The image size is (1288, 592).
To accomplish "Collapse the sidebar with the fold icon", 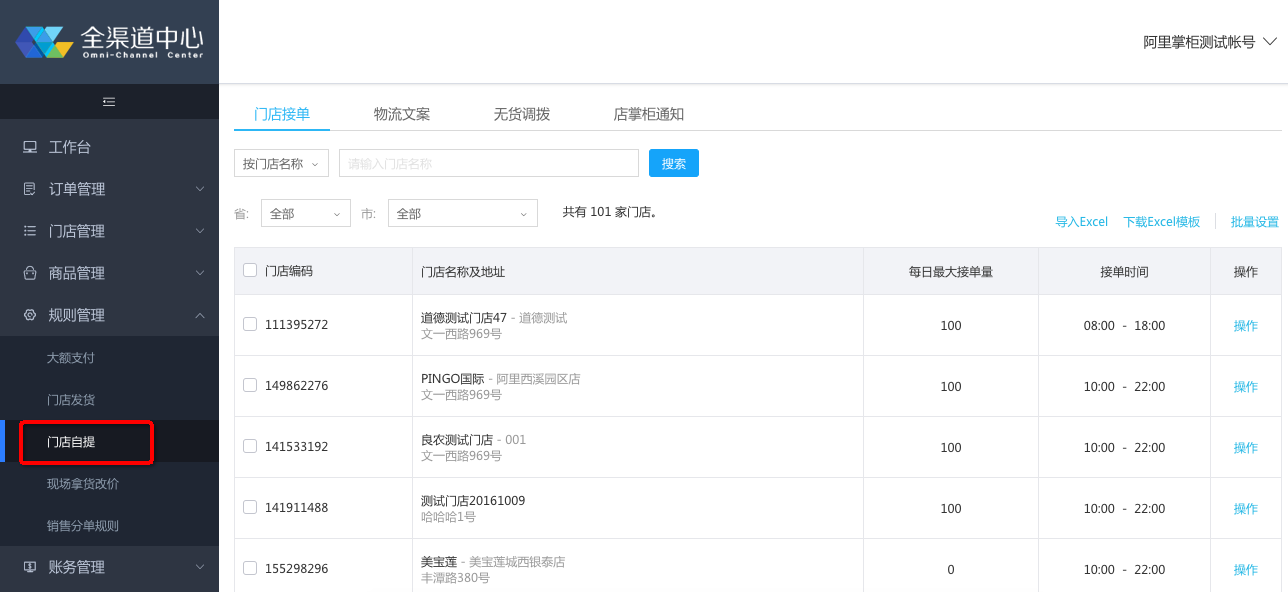I will pos(109,101).
